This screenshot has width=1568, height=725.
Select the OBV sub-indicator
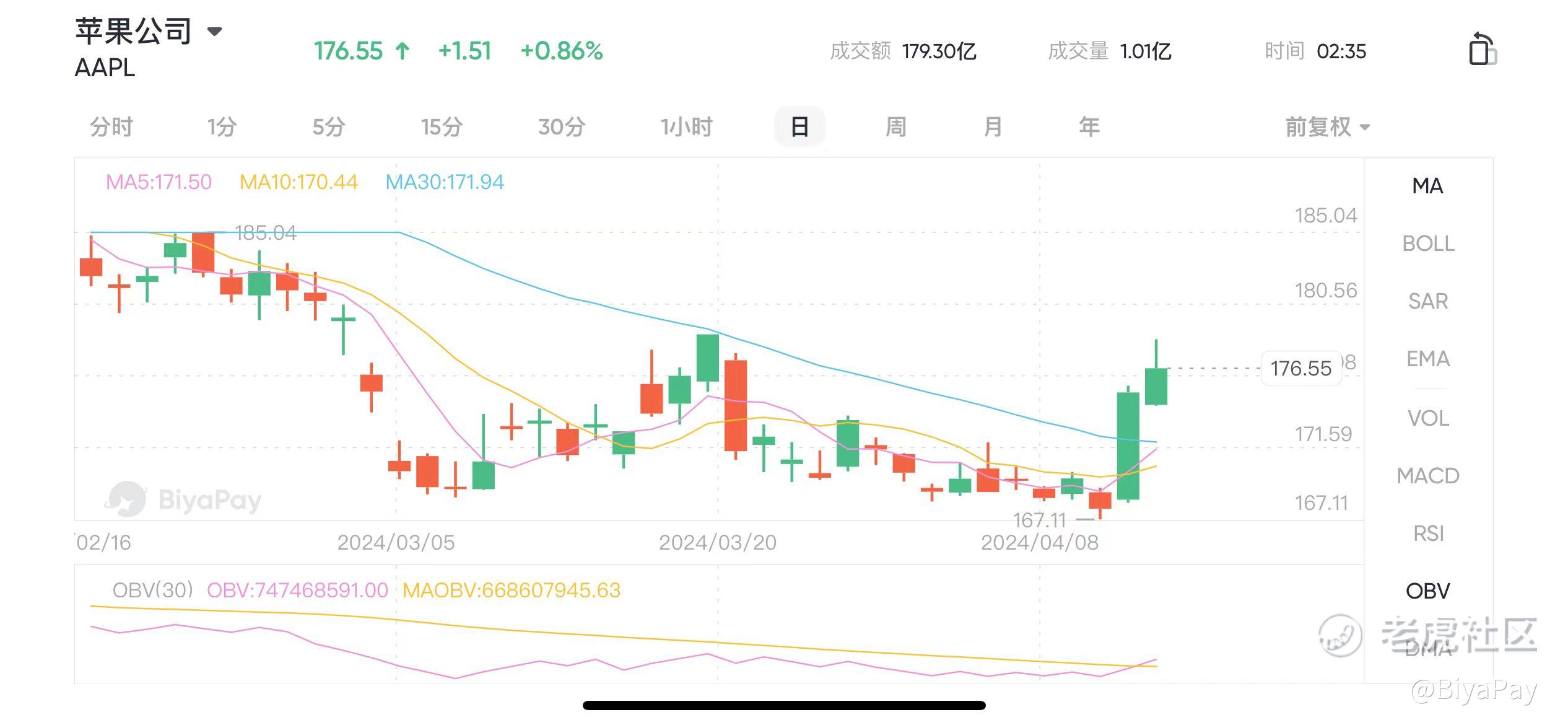coord(1428,591)
